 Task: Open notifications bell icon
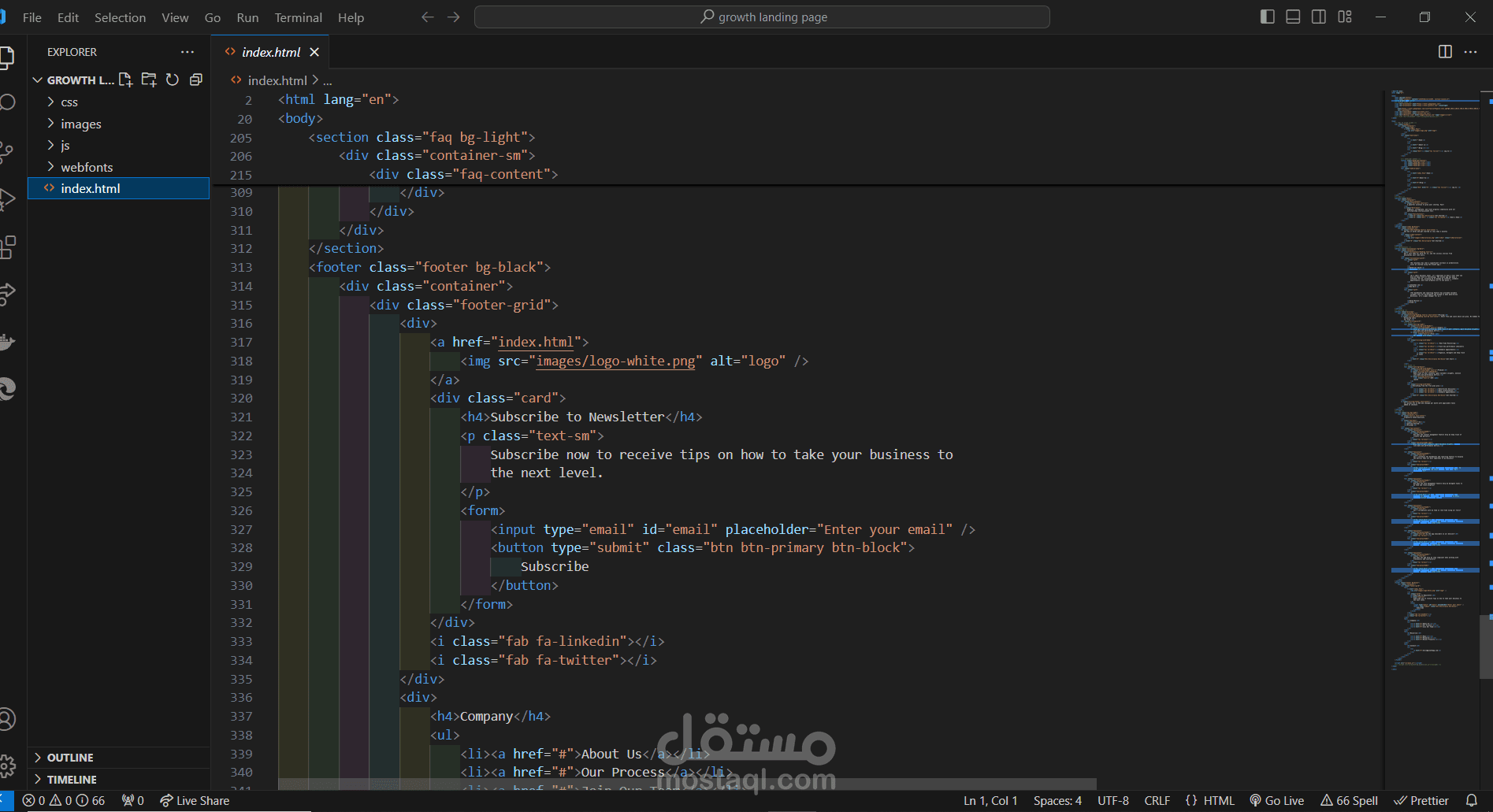(x=1471, y=801)
